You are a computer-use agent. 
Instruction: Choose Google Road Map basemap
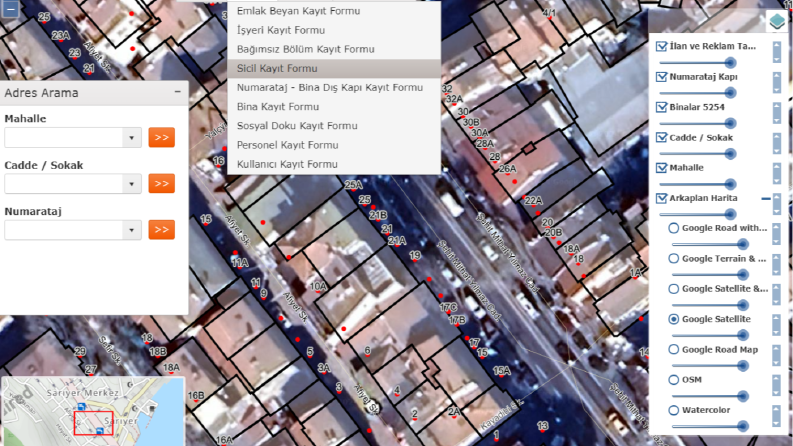point(674,349)
